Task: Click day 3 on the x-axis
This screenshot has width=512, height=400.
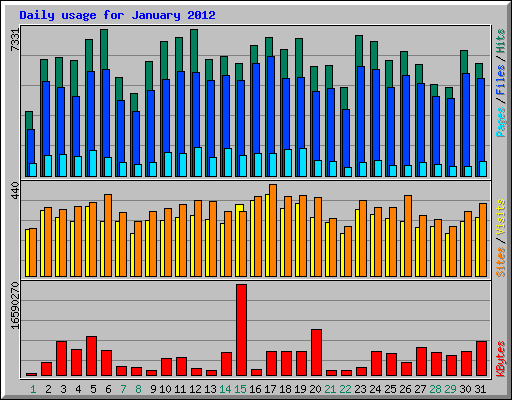Action: 63,389
